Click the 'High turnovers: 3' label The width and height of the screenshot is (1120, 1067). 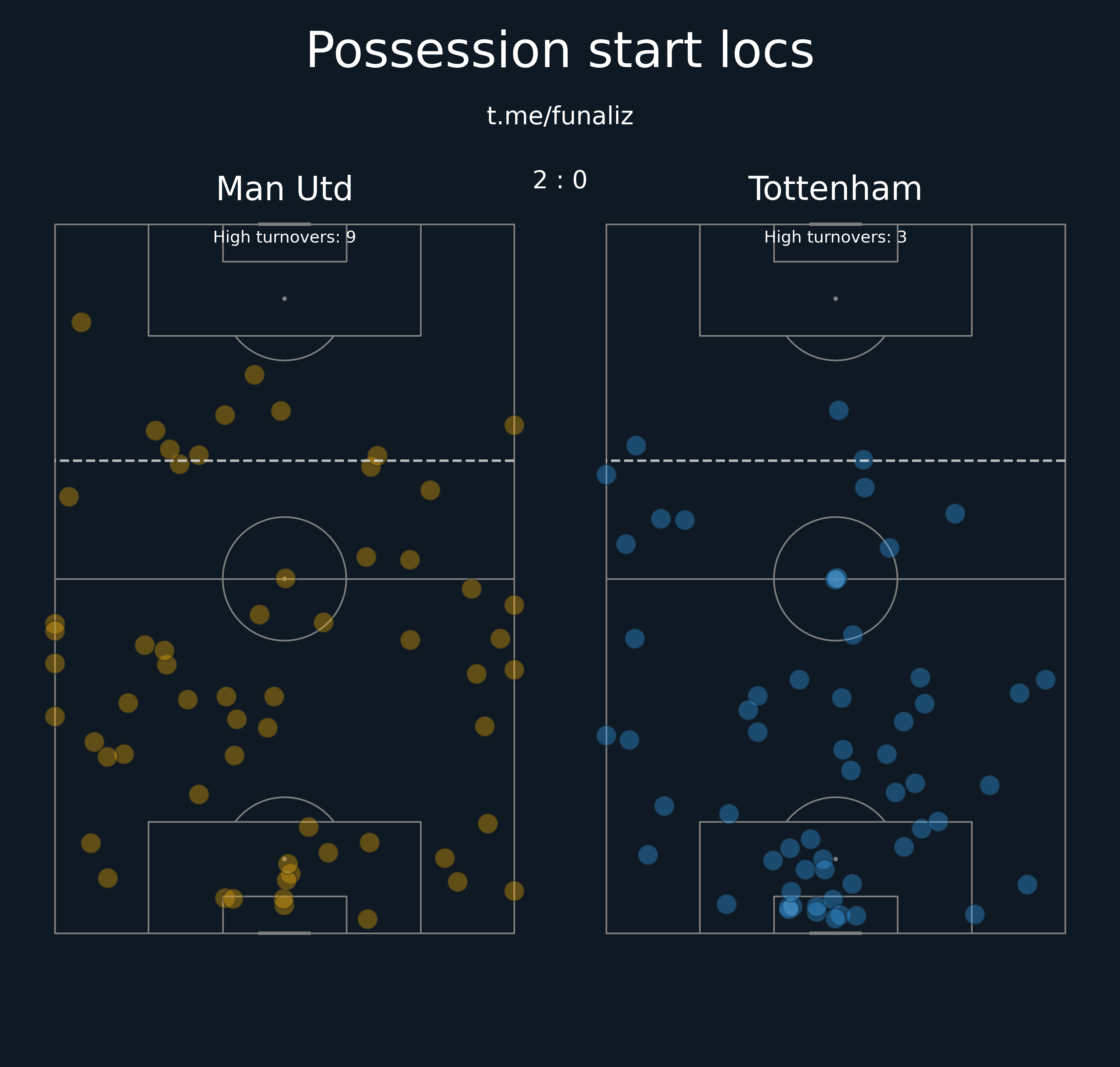click(x=834, y=237)
